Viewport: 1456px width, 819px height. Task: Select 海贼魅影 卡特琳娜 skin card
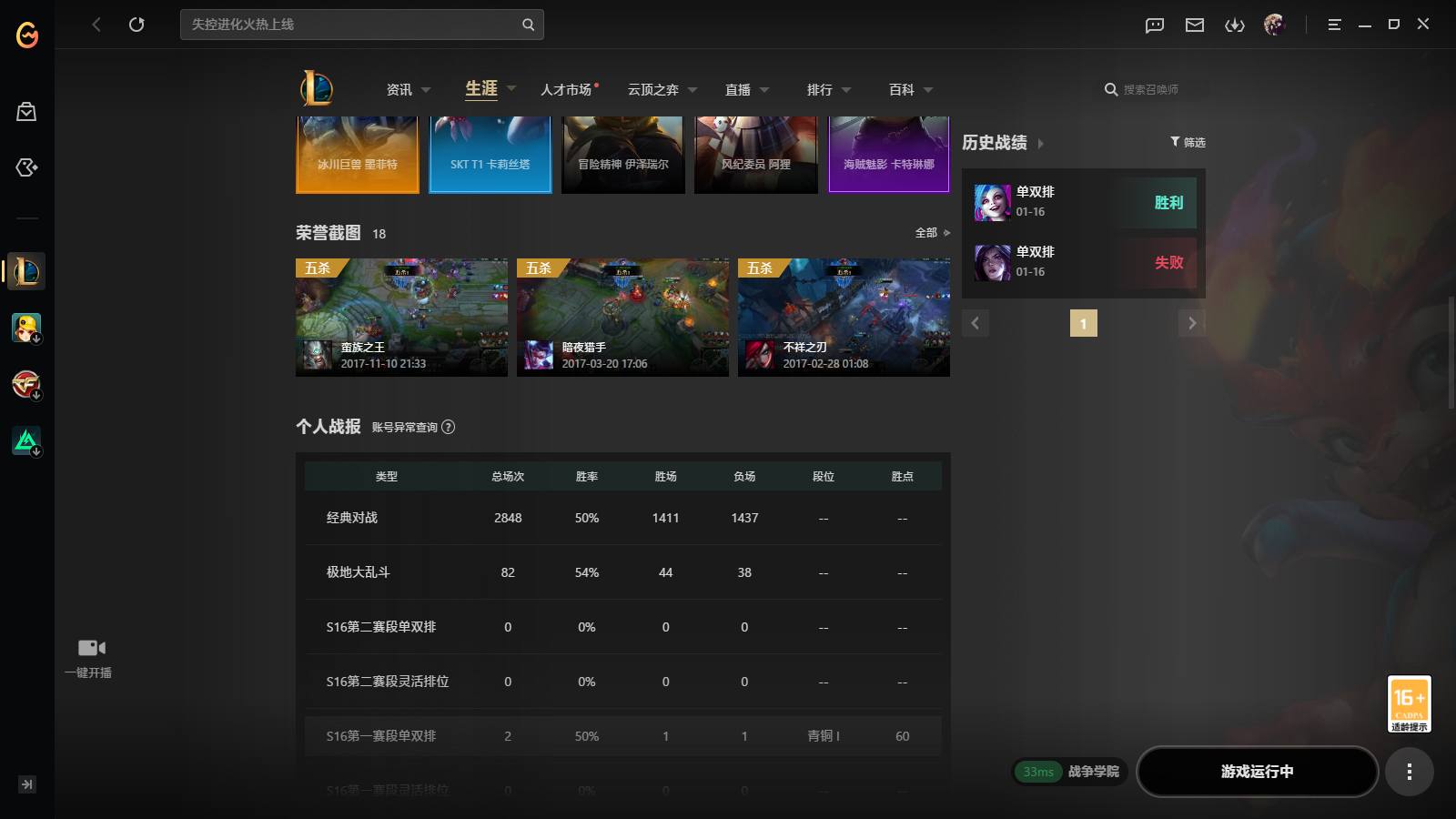[889, 155]
